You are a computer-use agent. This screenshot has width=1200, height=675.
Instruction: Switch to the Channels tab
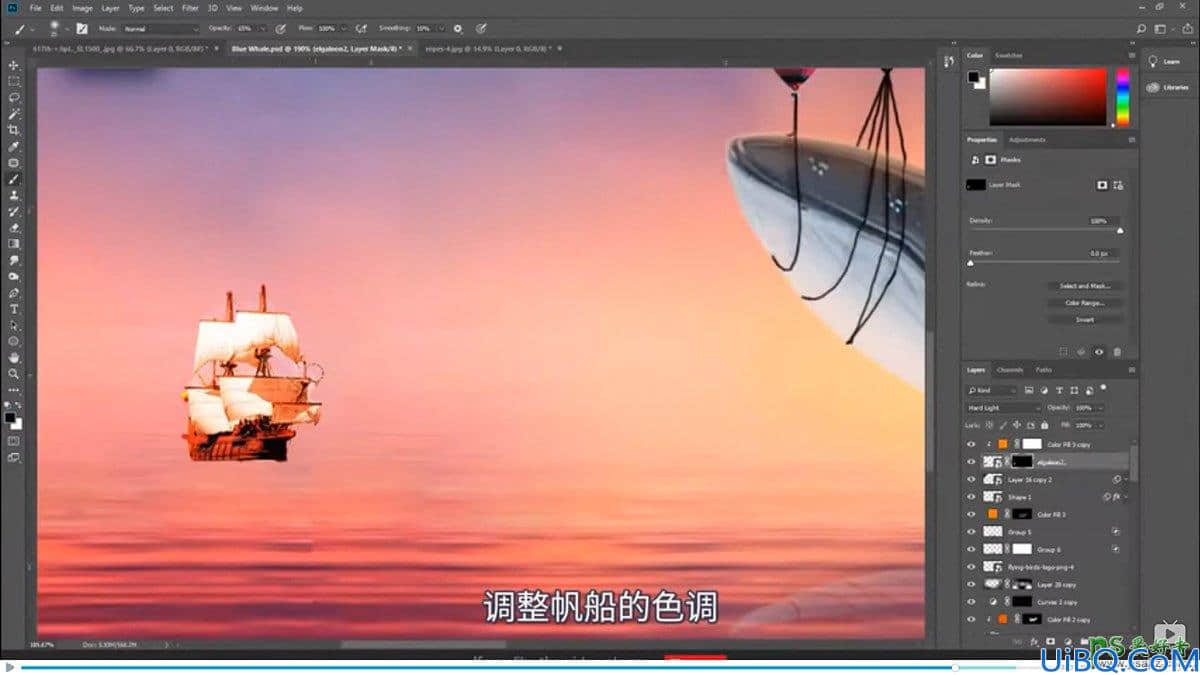tap(1010, 370)
